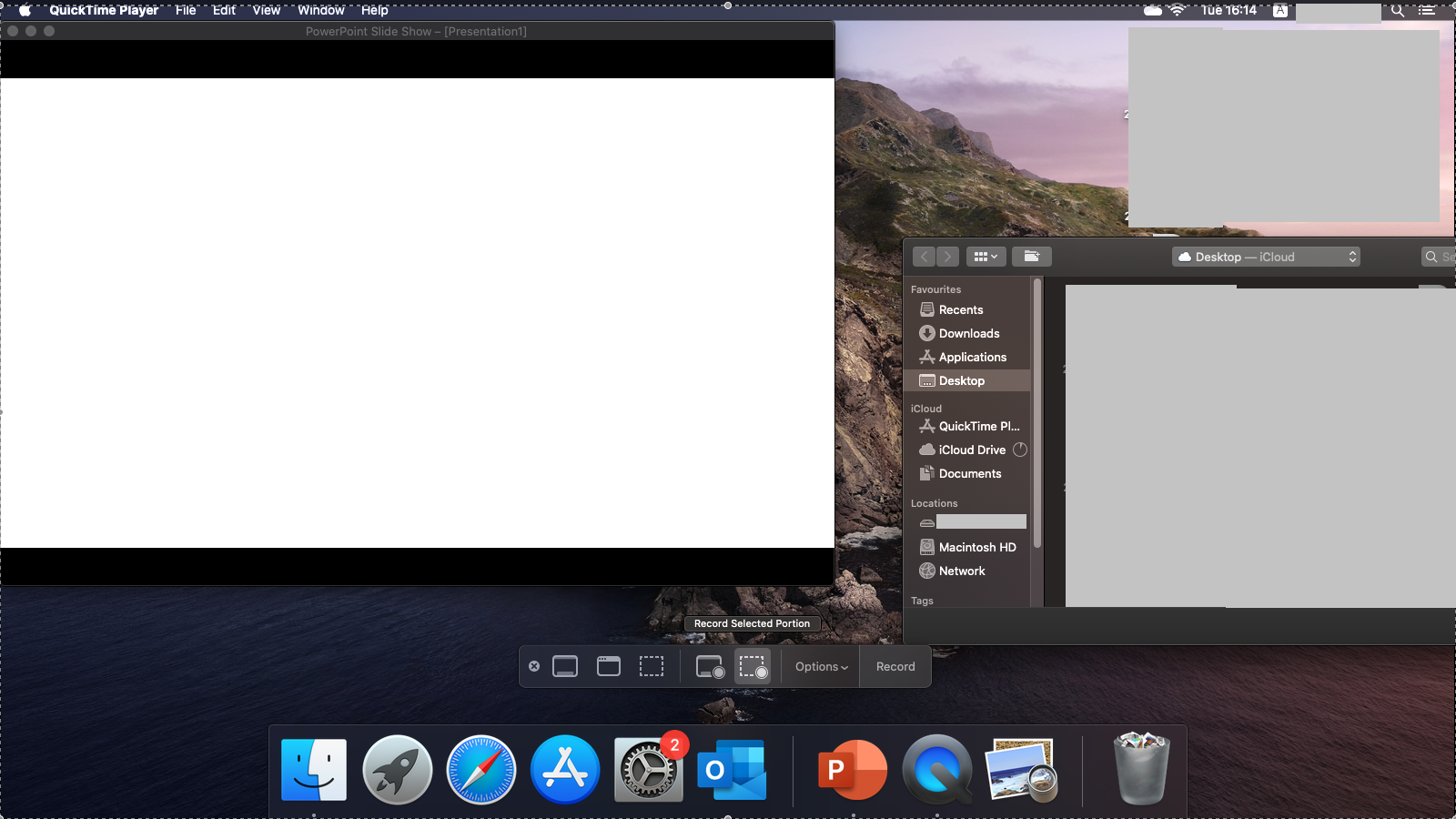
Task: Select Capture Entire Screen icon
Action: 565,666
